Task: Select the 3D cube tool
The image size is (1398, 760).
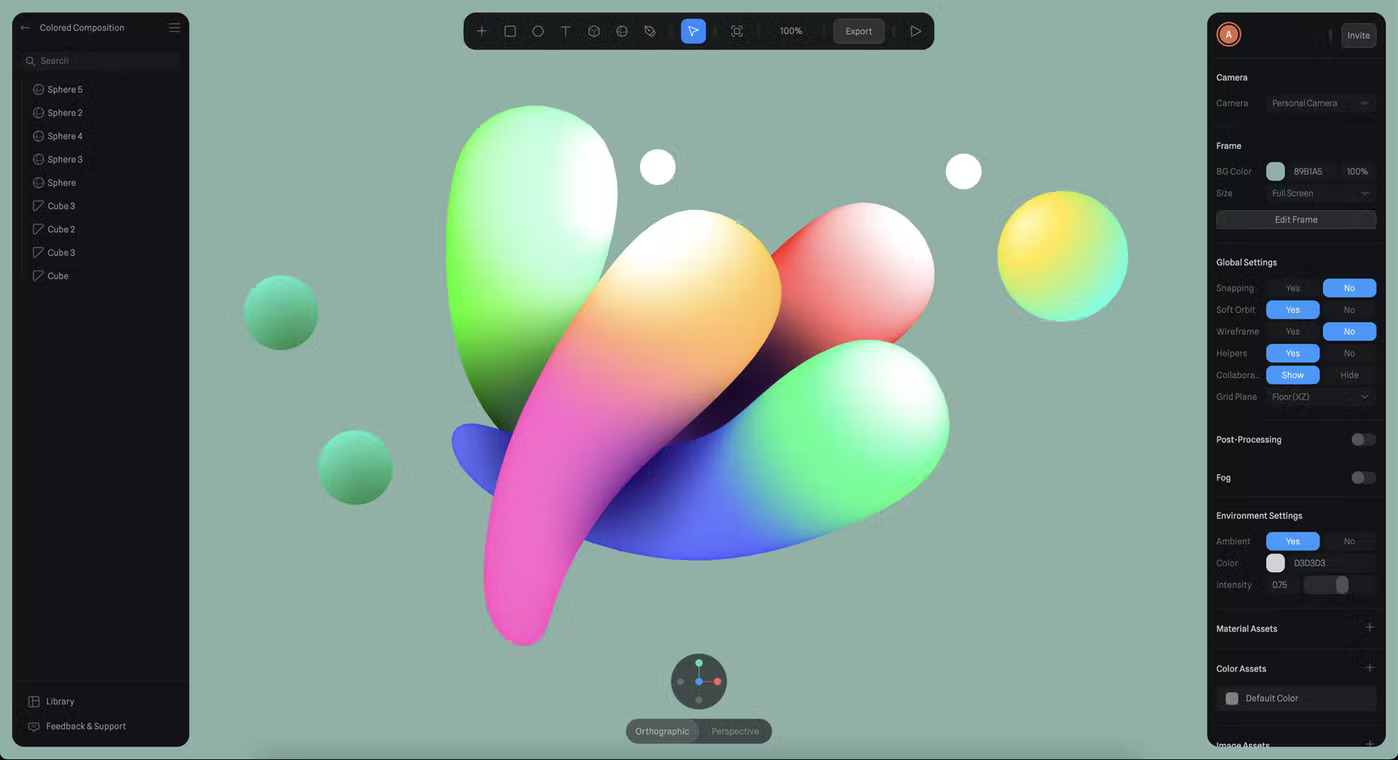Action: pos(594,31)
